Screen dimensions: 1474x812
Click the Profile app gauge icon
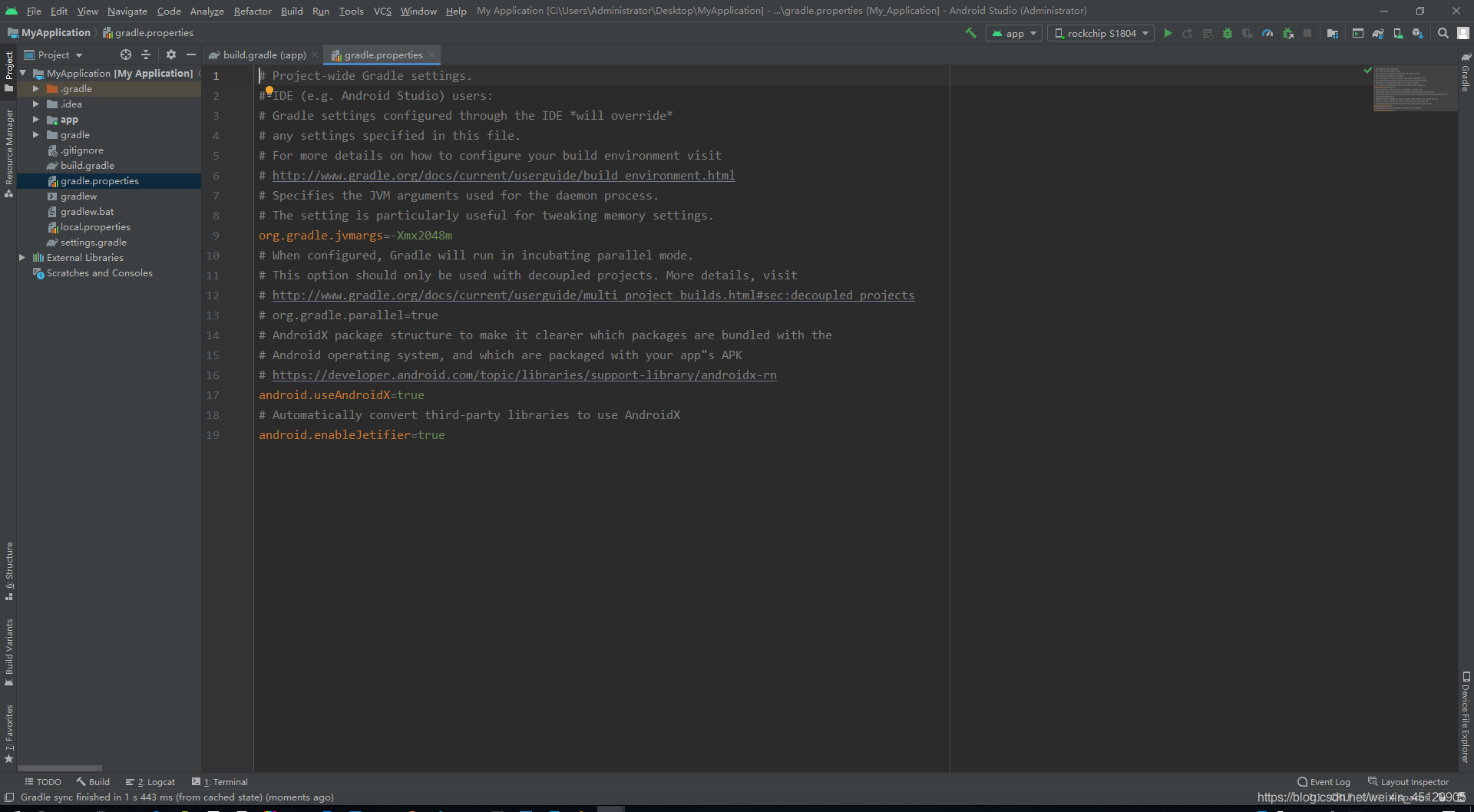coord(1267,33)
